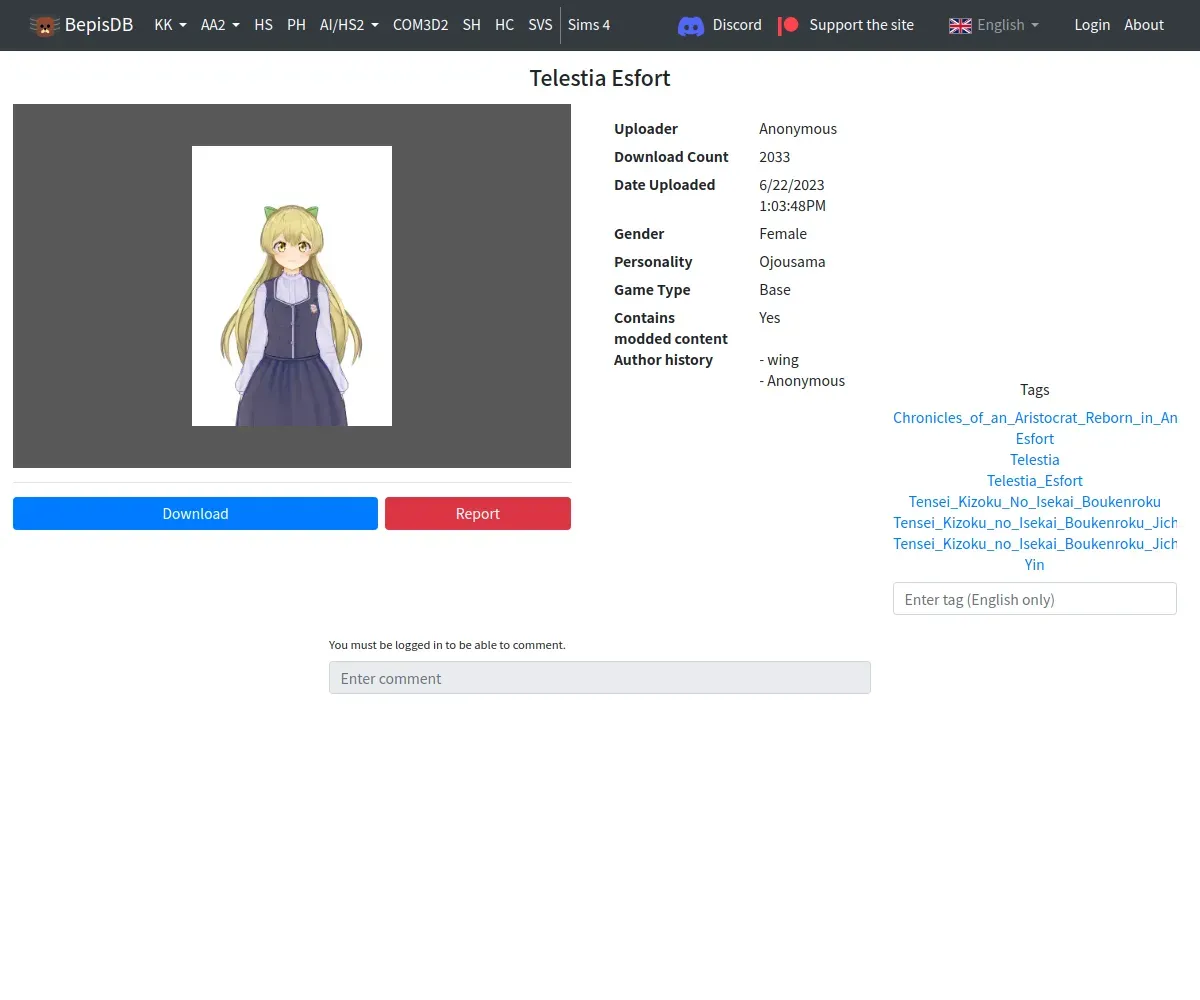
Task: Open the Sims 4 section
Action: click(589, 25)
